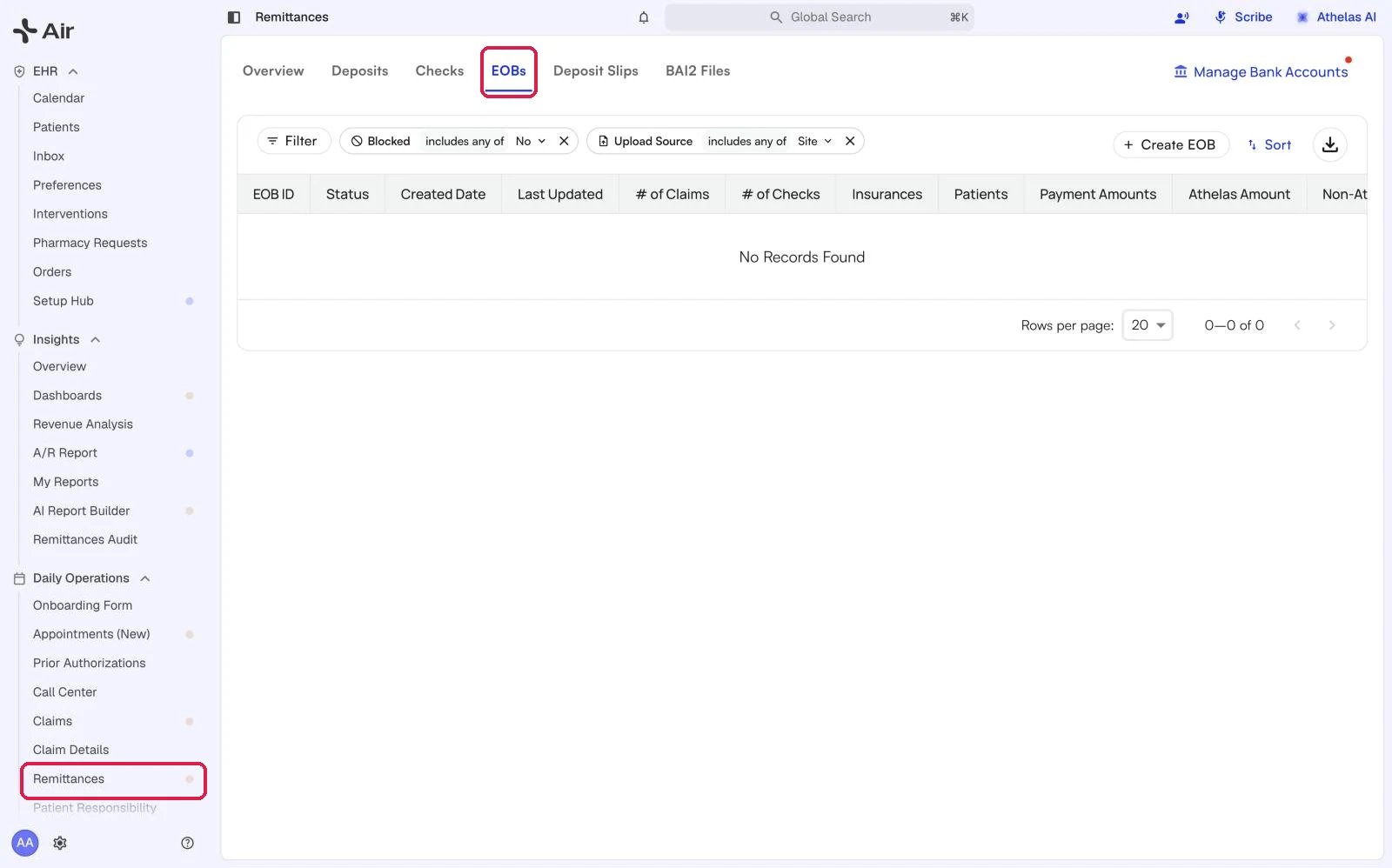Viewport: 1392px width, 868px height.
Task: Click the Sort button
Action: 1270,144
